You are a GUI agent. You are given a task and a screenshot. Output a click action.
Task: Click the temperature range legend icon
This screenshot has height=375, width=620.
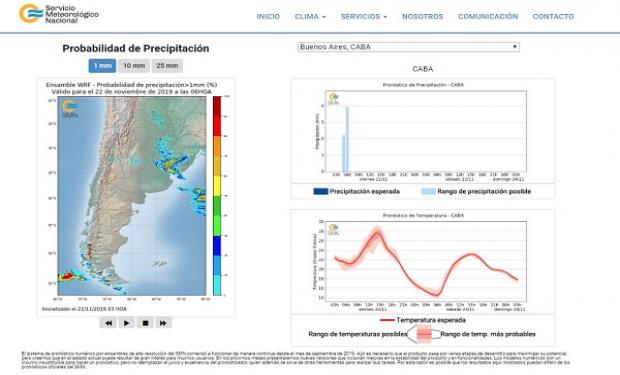coord(424,334)
